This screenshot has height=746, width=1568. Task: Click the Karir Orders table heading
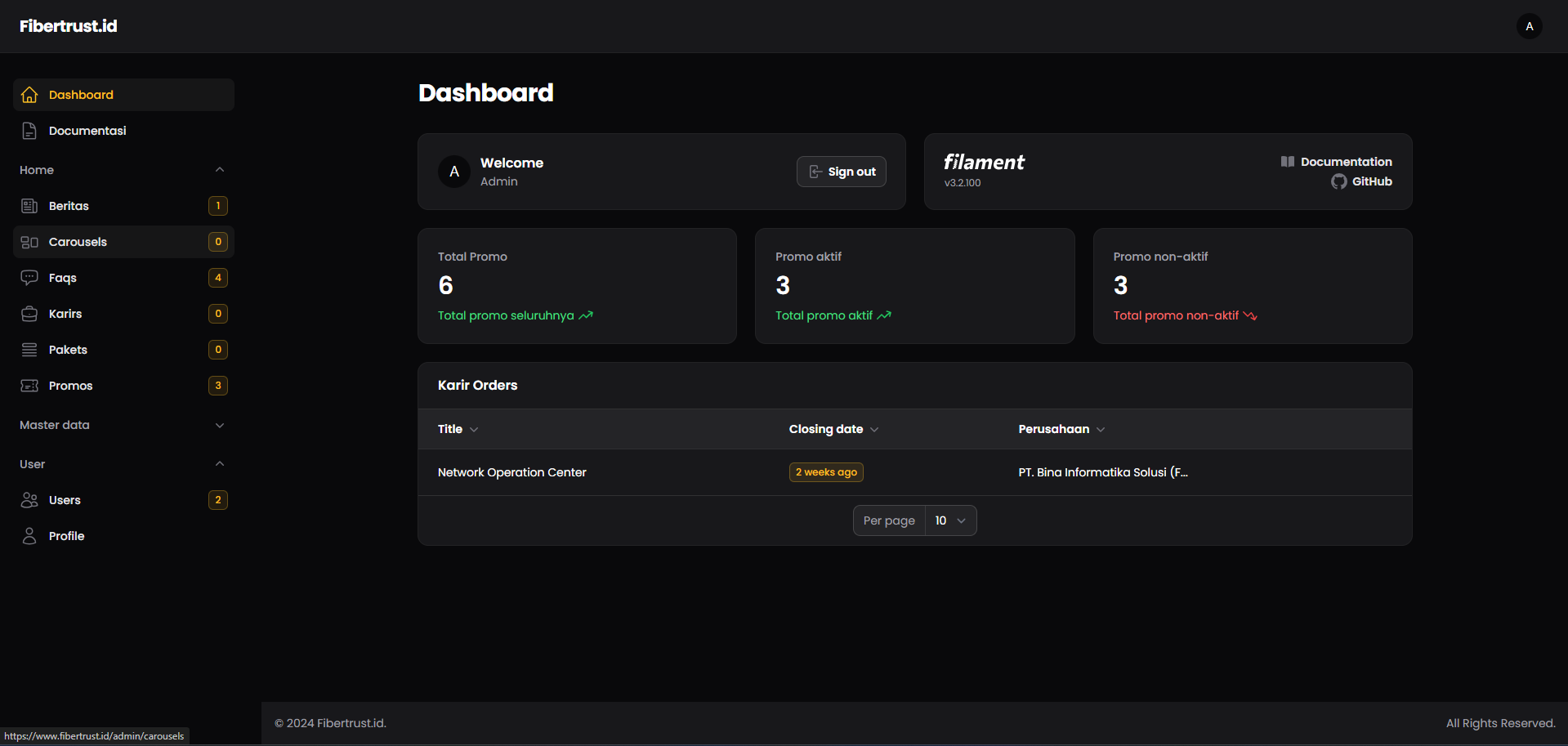pyautogui.click(x=477, y=385)
